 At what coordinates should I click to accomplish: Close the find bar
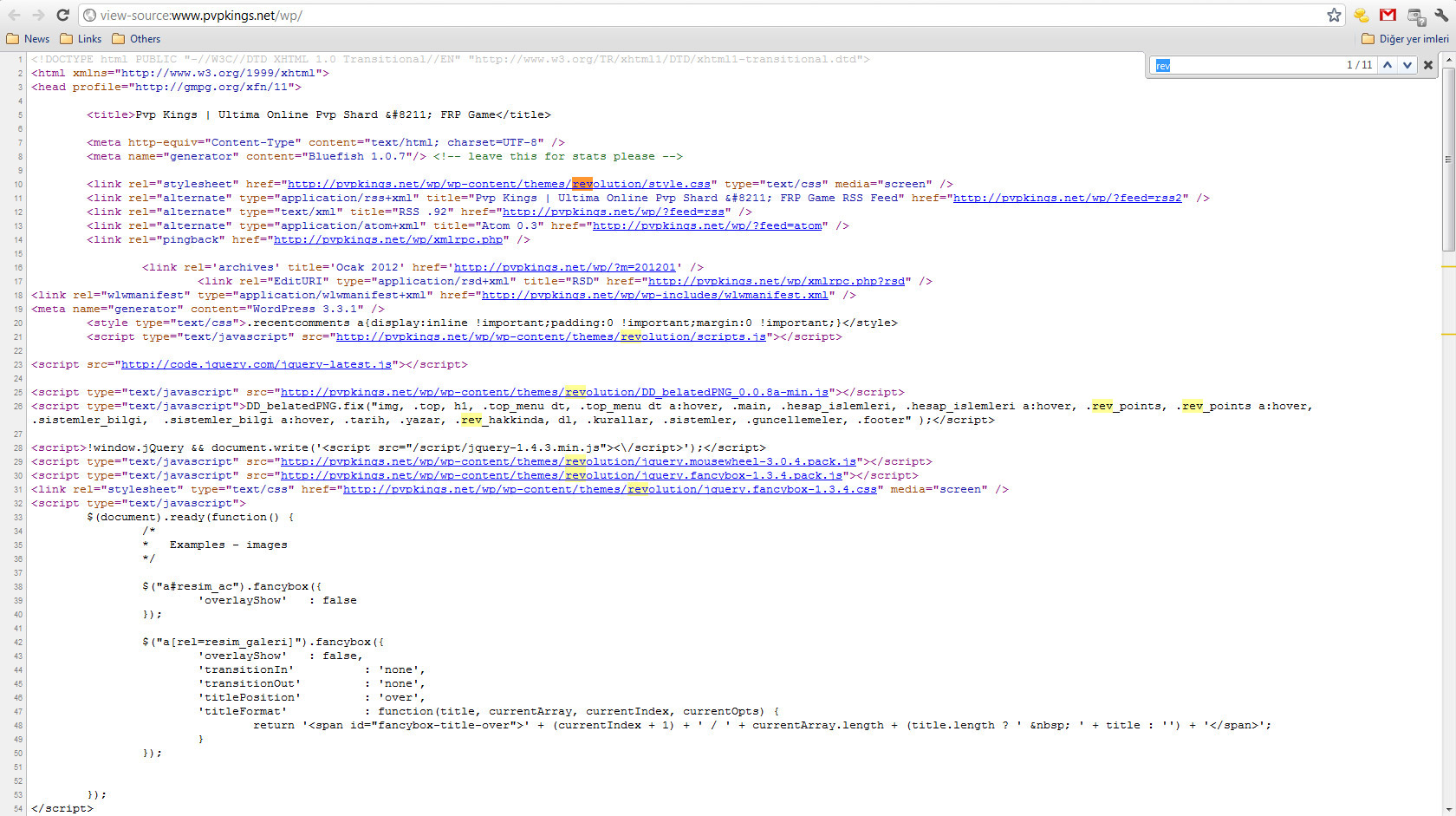pyautogui.click(x=1428, y=65)
